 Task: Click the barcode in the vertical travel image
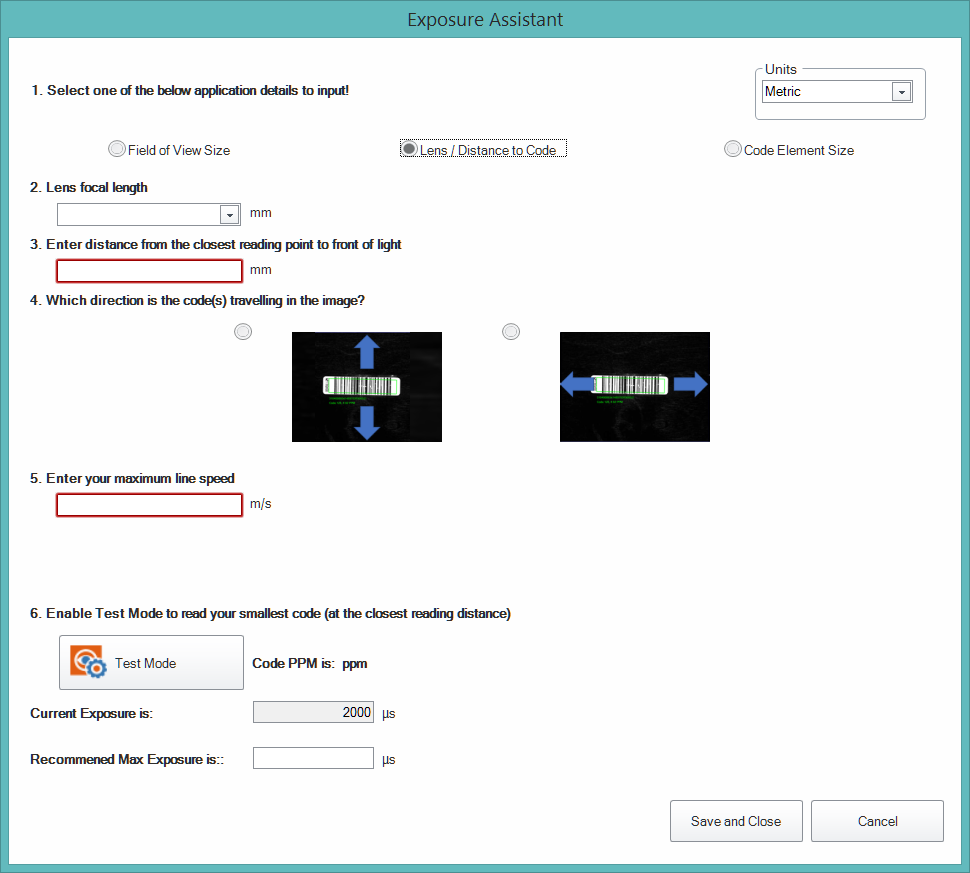(361, 386)
